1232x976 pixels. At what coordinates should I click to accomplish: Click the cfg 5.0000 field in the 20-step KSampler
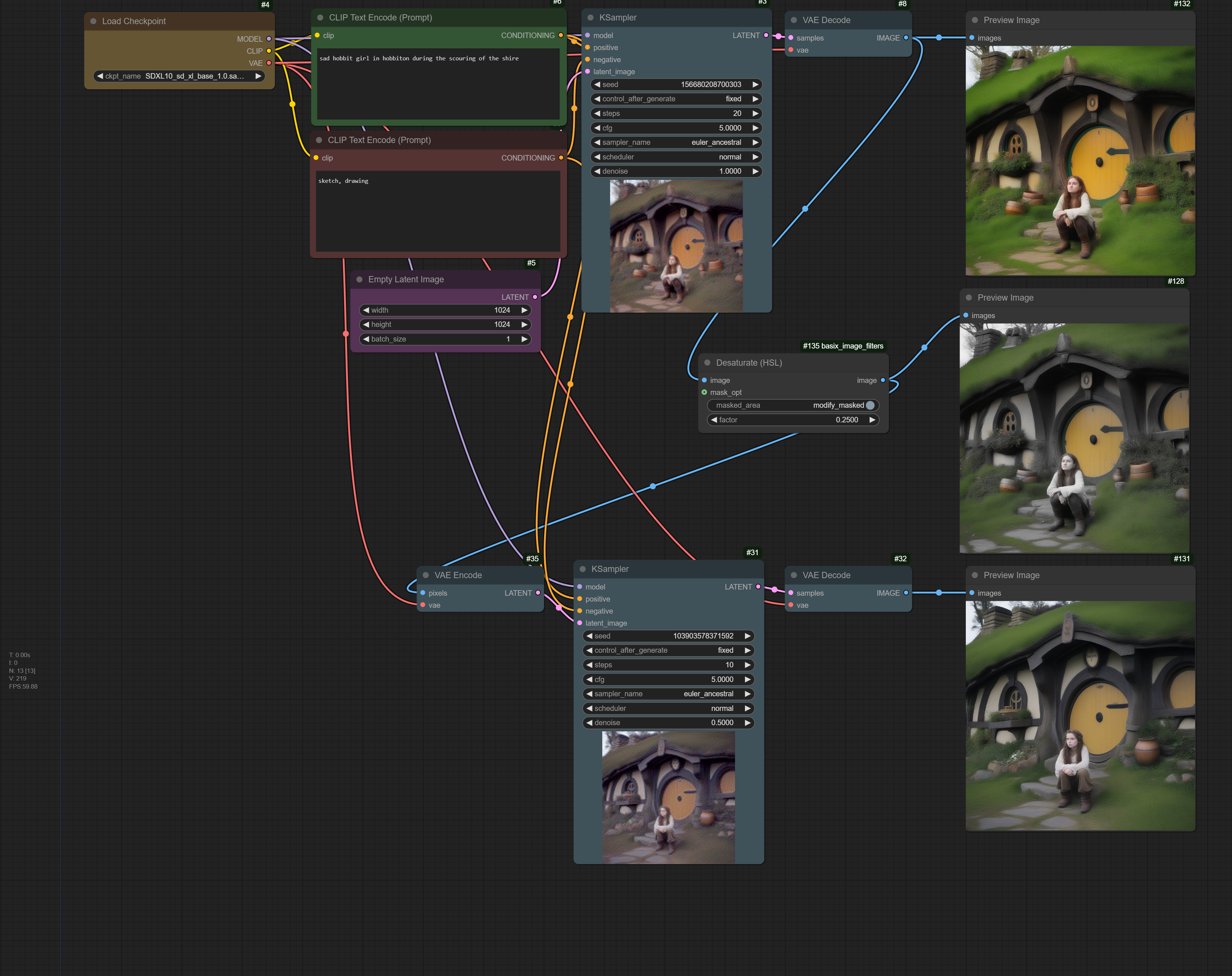point(677,128)
